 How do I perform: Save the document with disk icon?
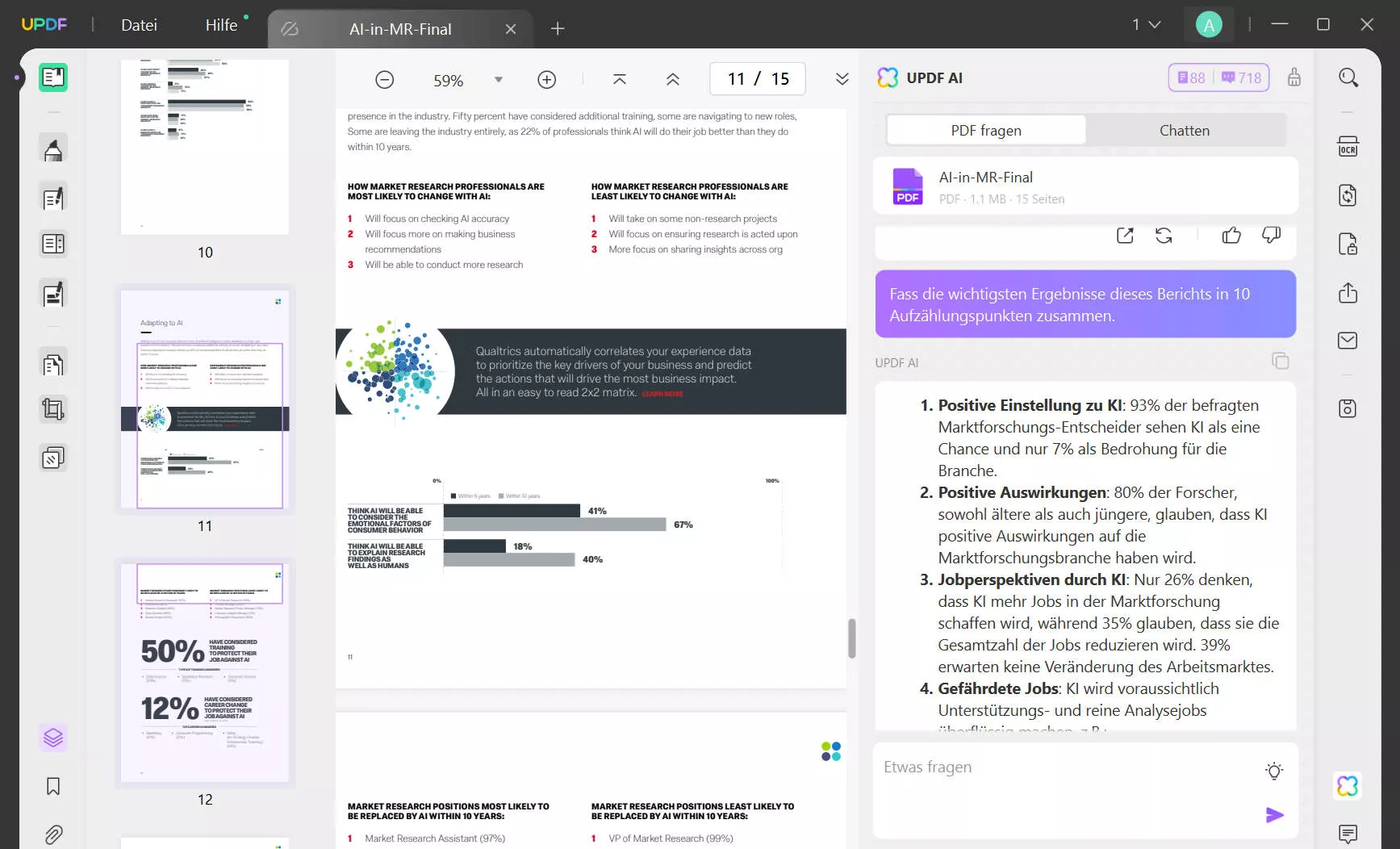pos(1348,408)
